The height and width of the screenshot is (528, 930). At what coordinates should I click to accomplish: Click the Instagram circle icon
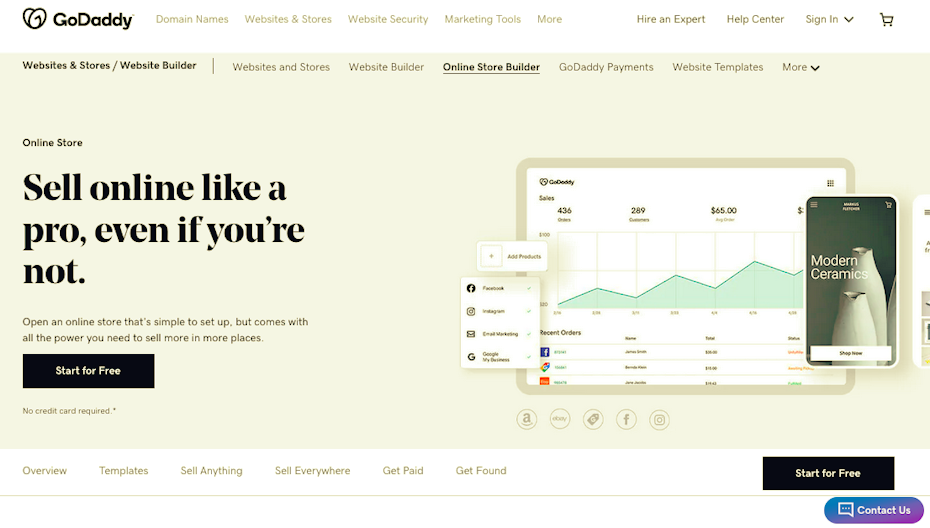coord(659,420)
